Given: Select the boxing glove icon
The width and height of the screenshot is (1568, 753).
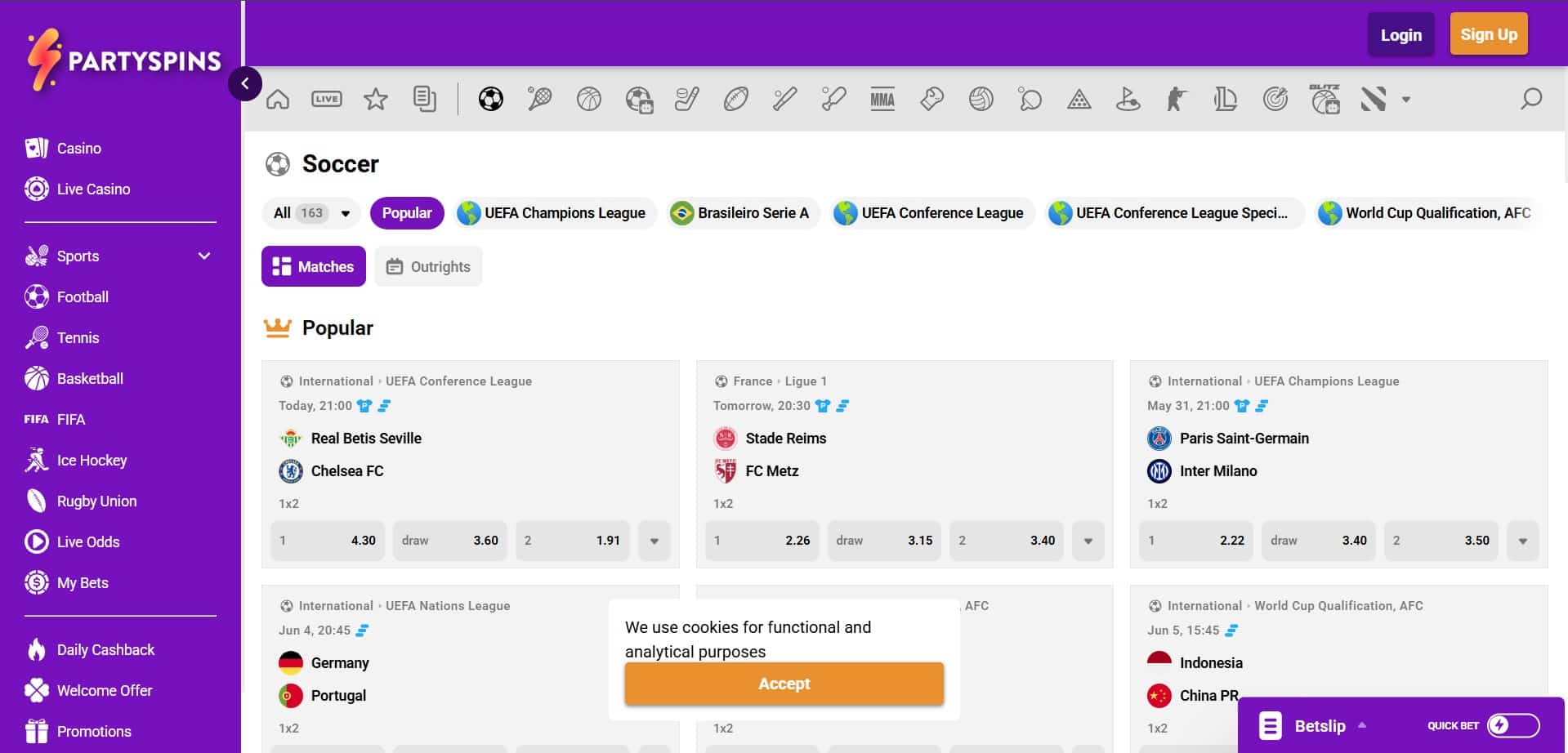Looking at the screenshot, I should click(931, 100).
